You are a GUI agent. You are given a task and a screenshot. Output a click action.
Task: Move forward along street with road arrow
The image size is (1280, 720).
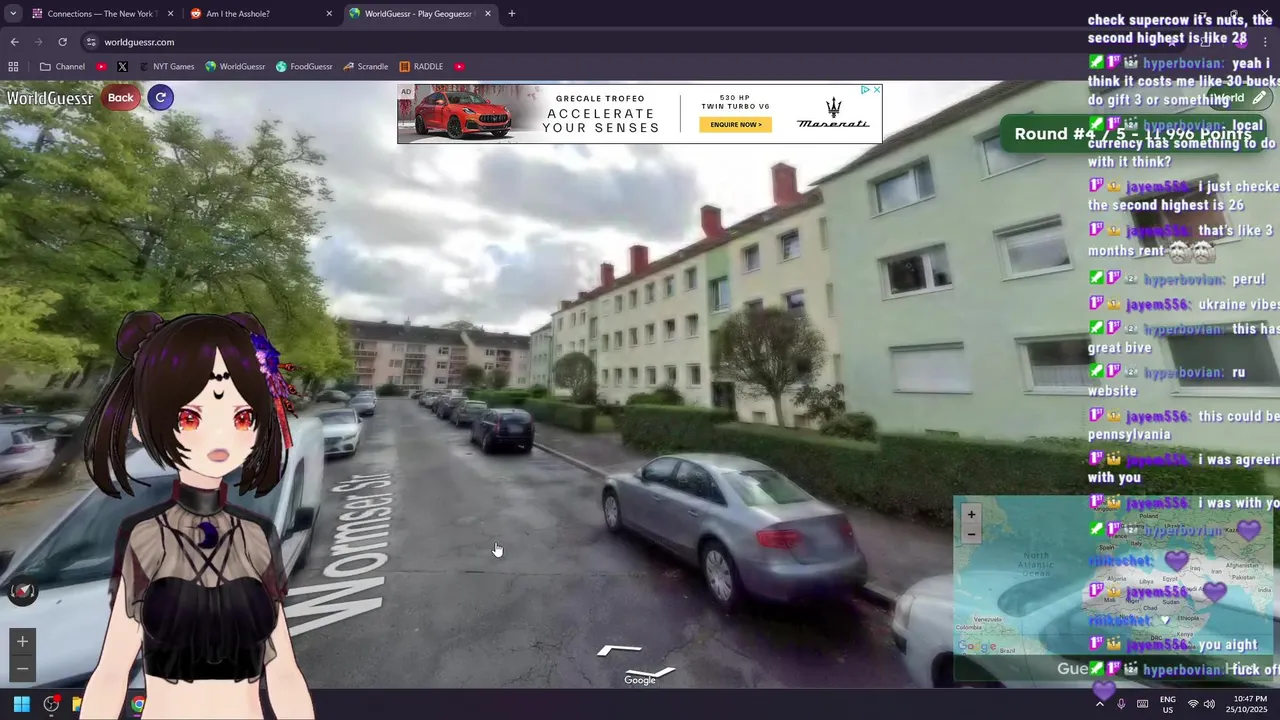(619, 651)
